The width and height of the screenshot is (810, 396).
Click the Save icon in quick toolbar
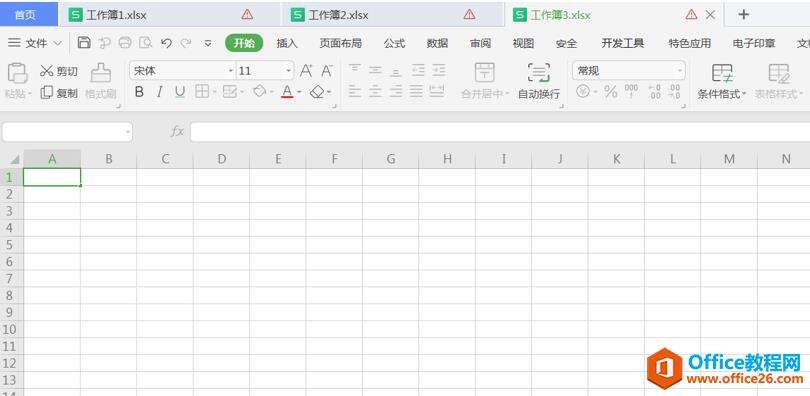point(84,43)
